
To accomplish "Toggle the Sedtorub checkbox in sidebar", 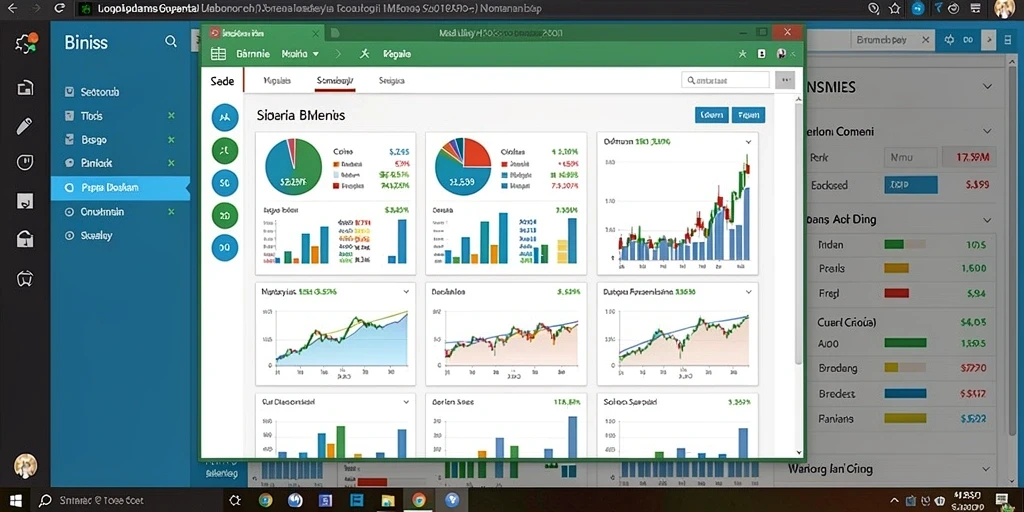I will pyautogui.click(x=70, y=92).
